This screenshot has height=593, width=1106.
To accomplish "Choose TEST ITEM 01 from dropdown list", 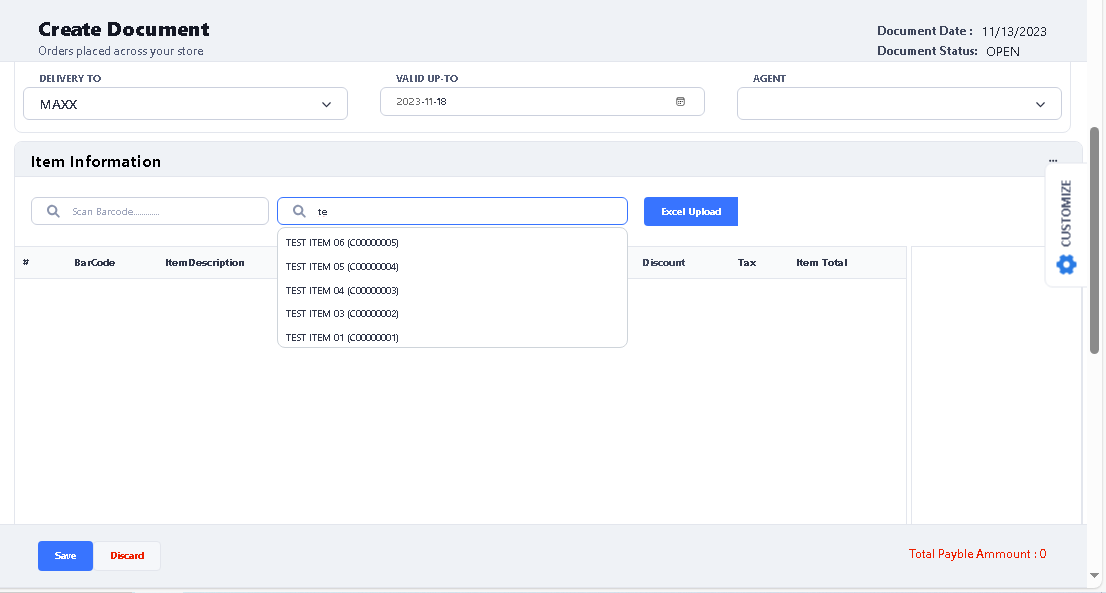I will tap(342, 338).
